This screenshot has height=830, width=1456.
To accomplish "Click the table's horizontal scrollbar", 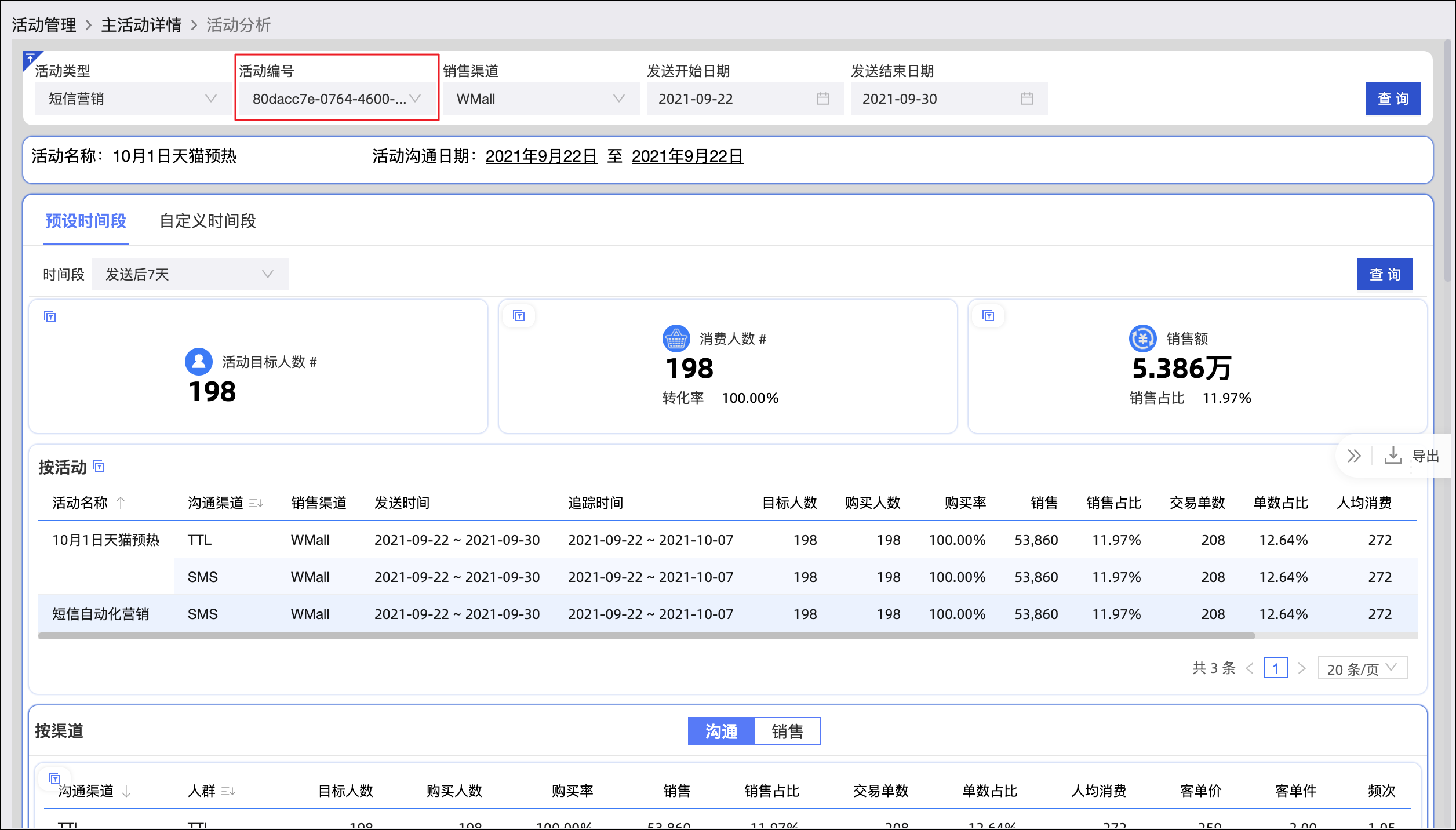I will 646,636.
